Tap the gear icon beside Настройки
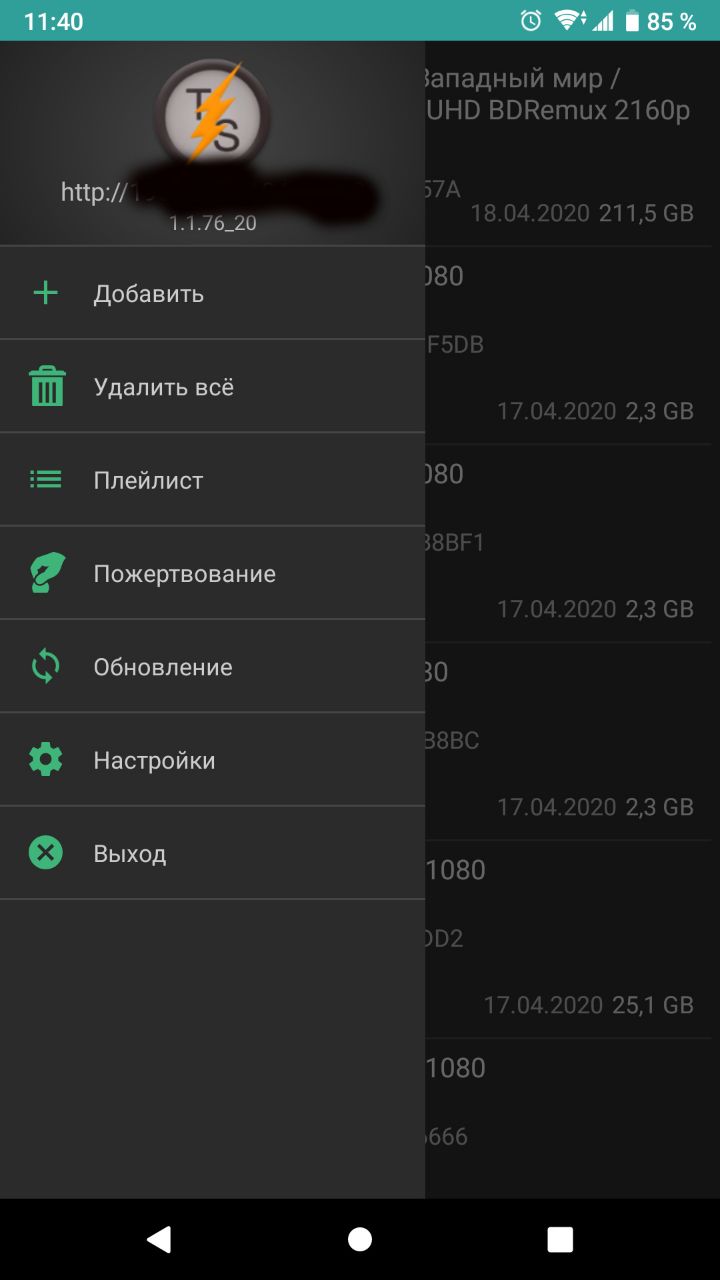 click(46, 760)
